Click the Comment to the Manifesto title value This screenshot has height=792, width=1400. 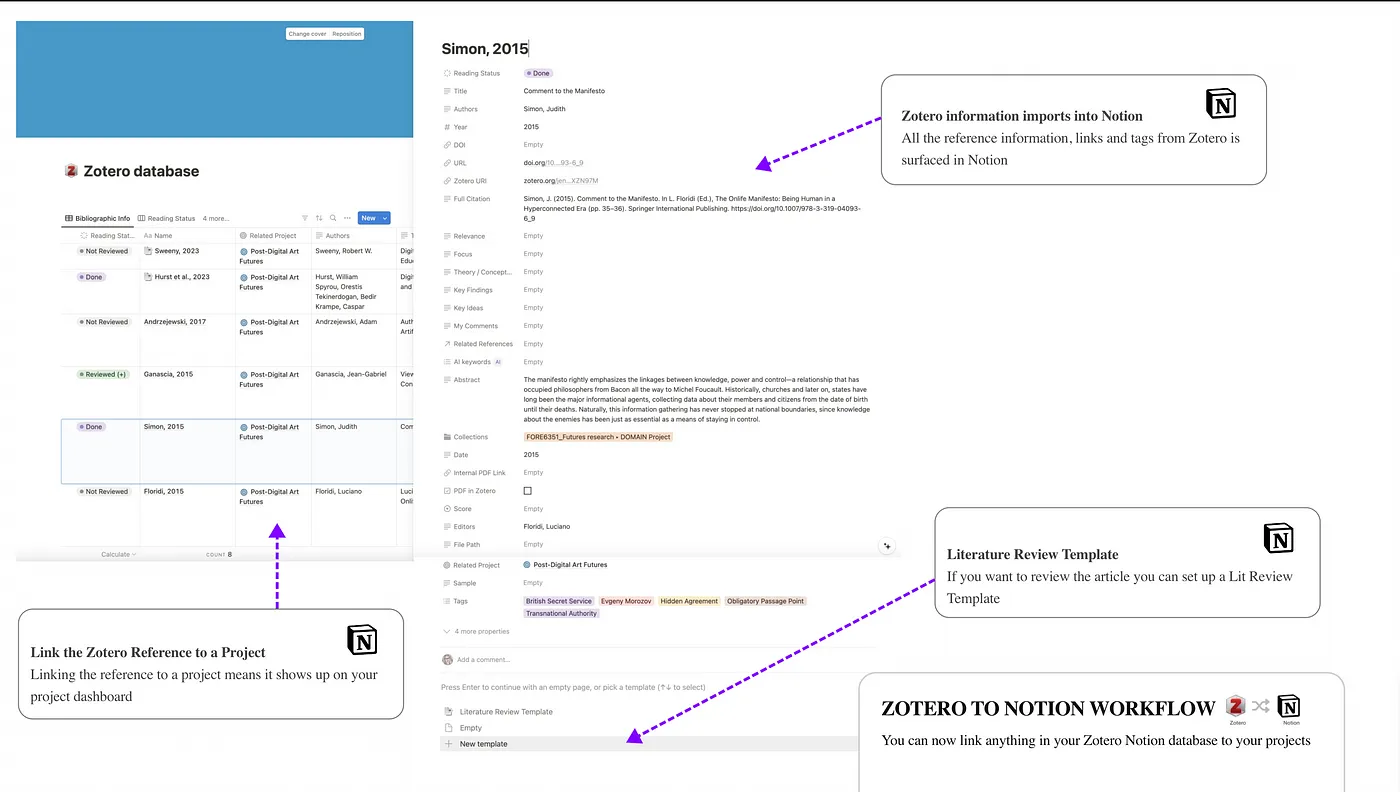(564, 91)
